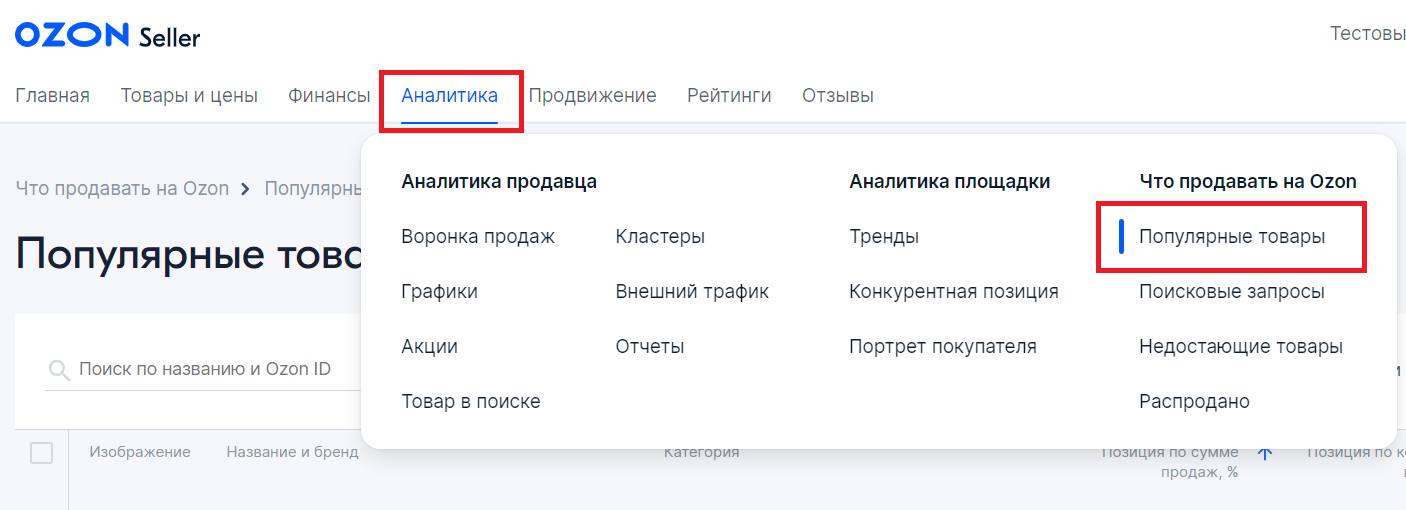Open the Рейтинги tab
This screenshot has height=510, width=1406.
729,96
